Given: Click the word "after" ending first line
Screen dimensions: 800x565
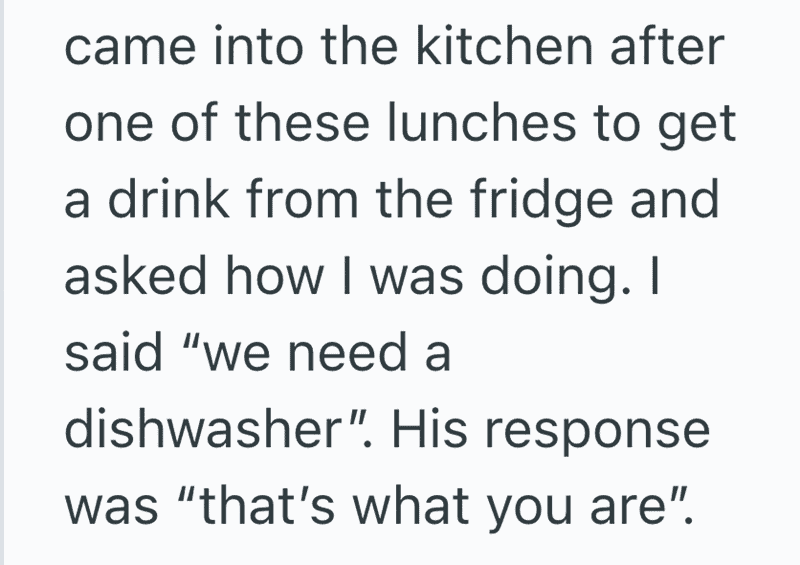Looking at the screenshot, I should point(667,45).
